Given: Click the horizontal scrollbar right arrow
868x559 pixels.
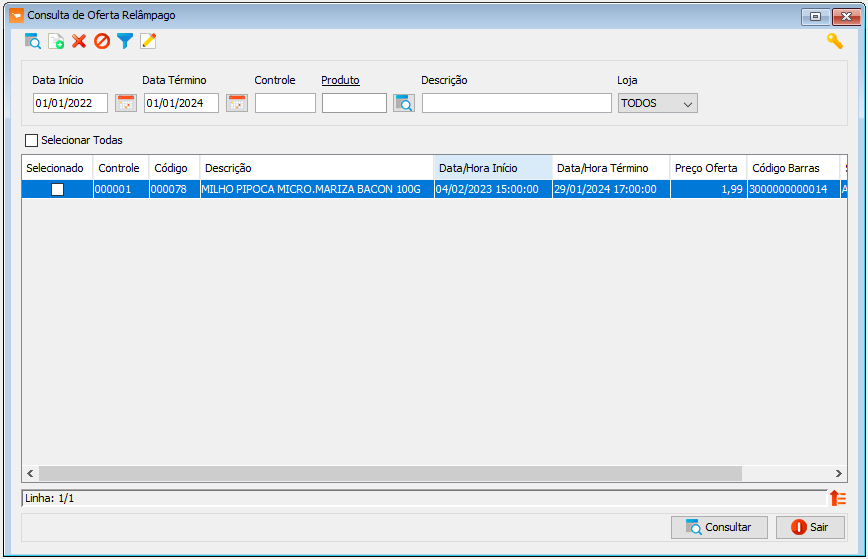Looking at the screenshot, I should click(839, 473).
